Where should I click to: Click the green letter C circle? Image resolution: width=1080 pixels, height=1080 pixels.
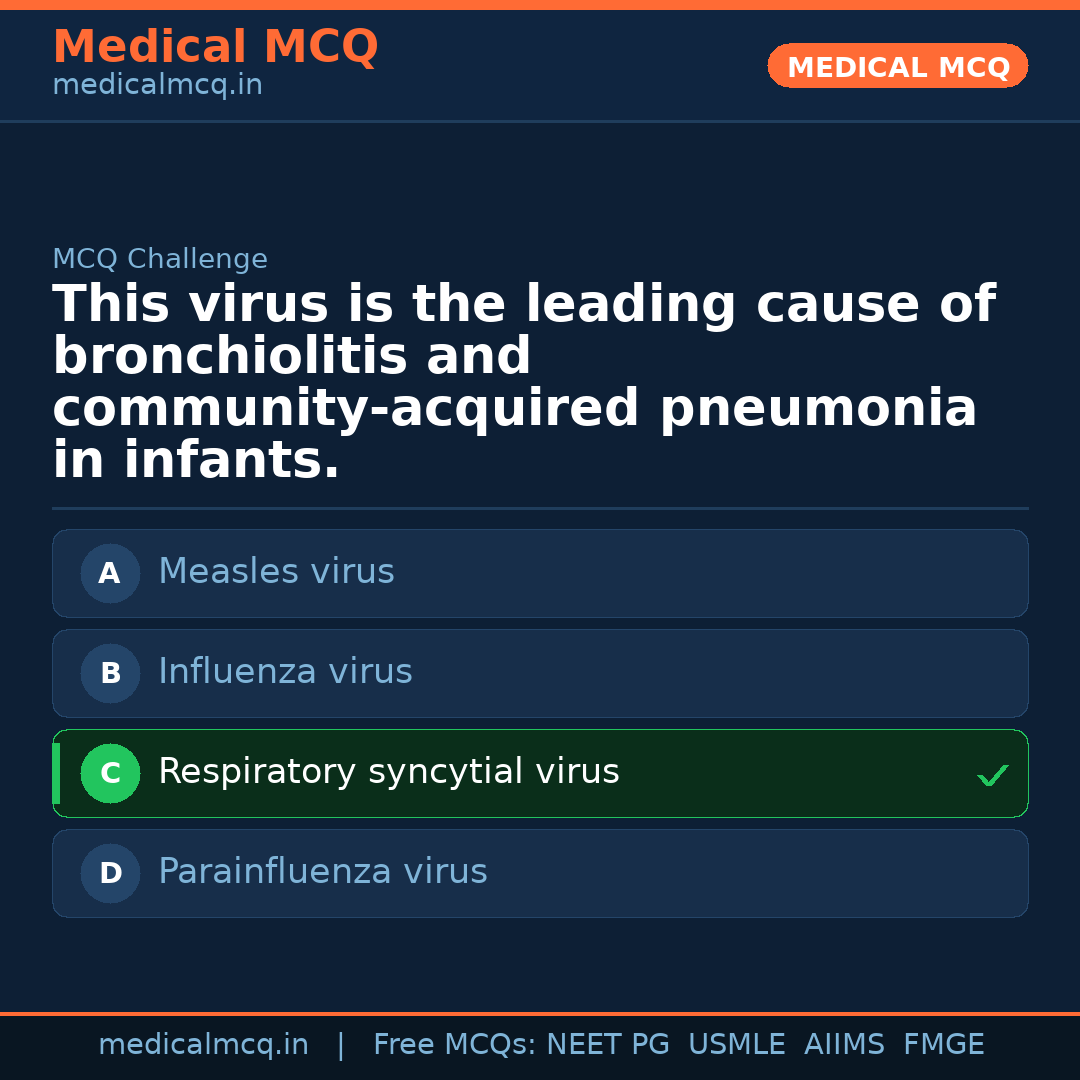click(x=110, y=773)
